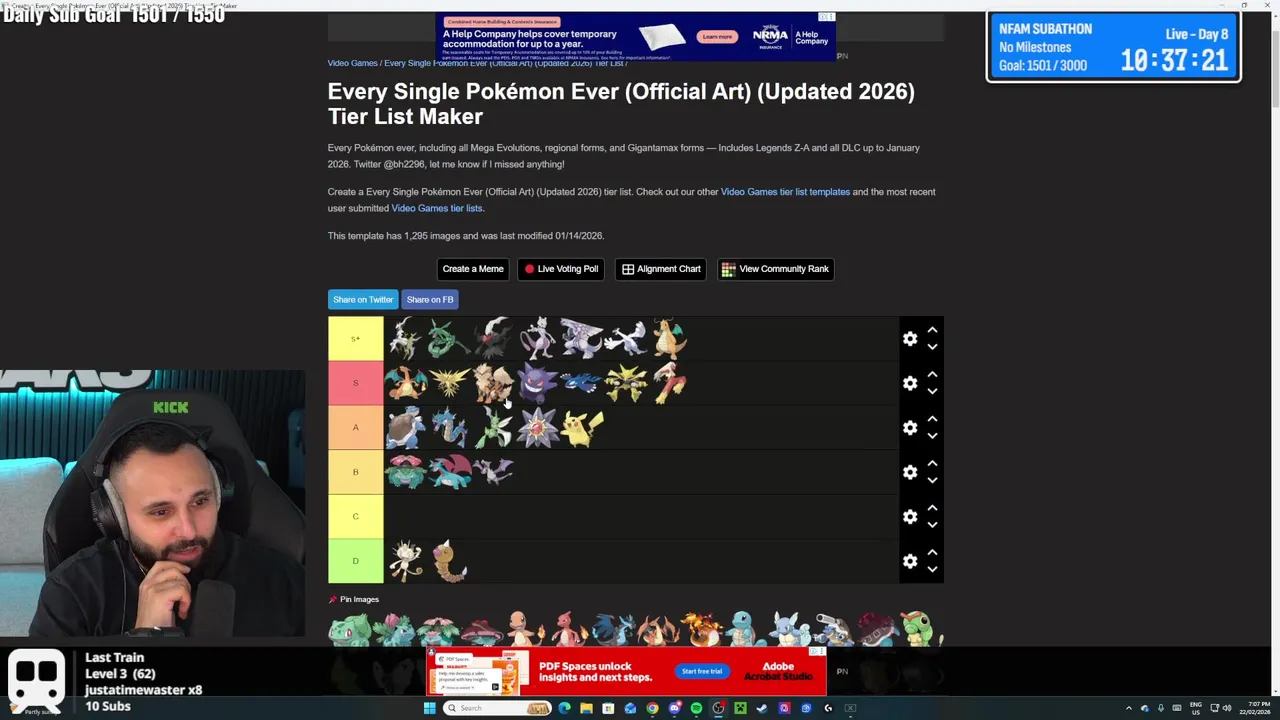1280x720 pixels.
Task: Click the yellow S+ tier label
Action: (x=355, y=339)
